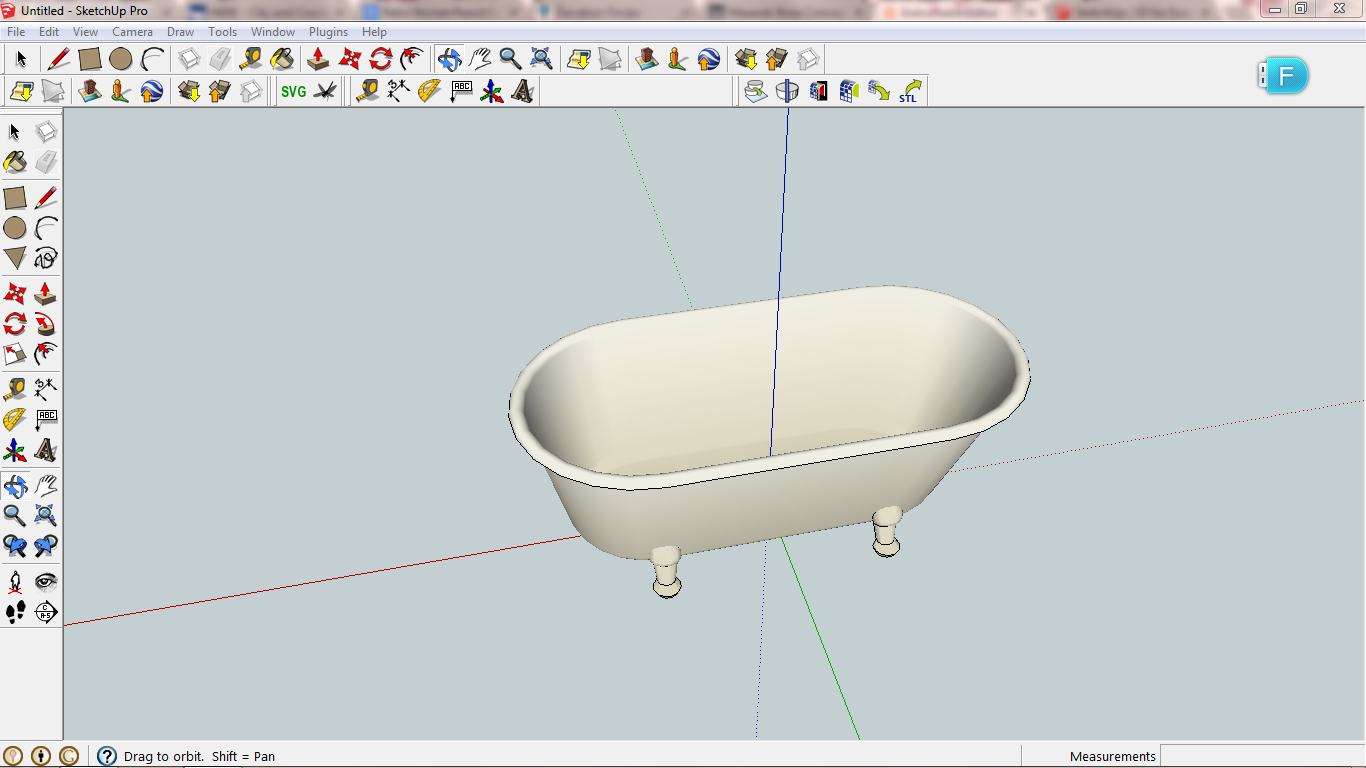Select the Rotate tool in top toolbar row
1366x768 pixels.
(x=380, y=59)
